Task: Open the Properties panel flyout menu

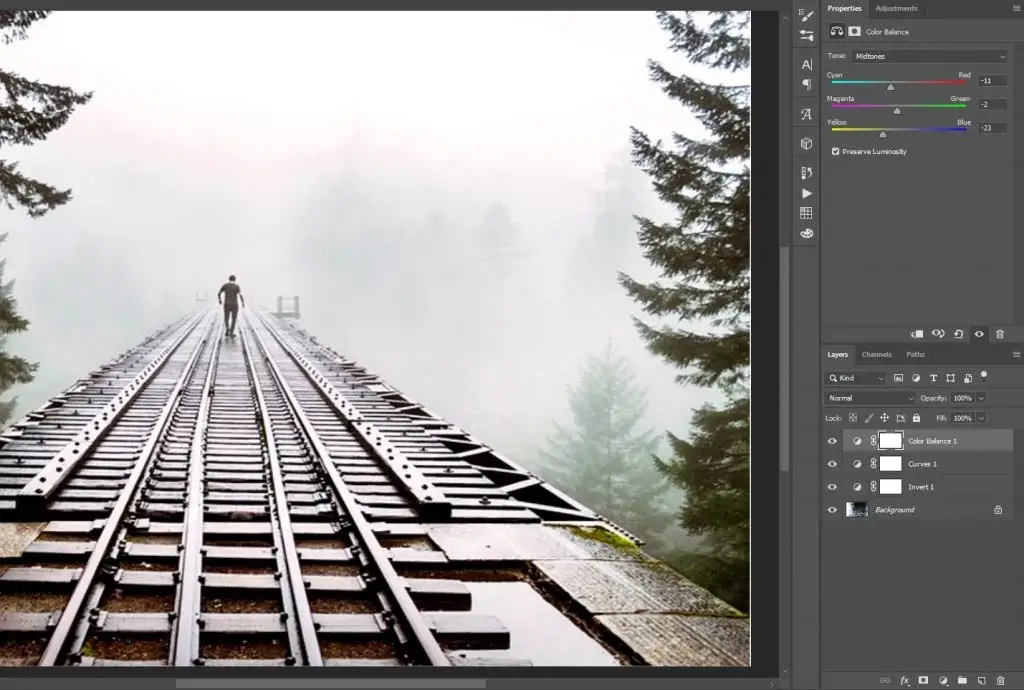Action: (x=1016, y=8)
